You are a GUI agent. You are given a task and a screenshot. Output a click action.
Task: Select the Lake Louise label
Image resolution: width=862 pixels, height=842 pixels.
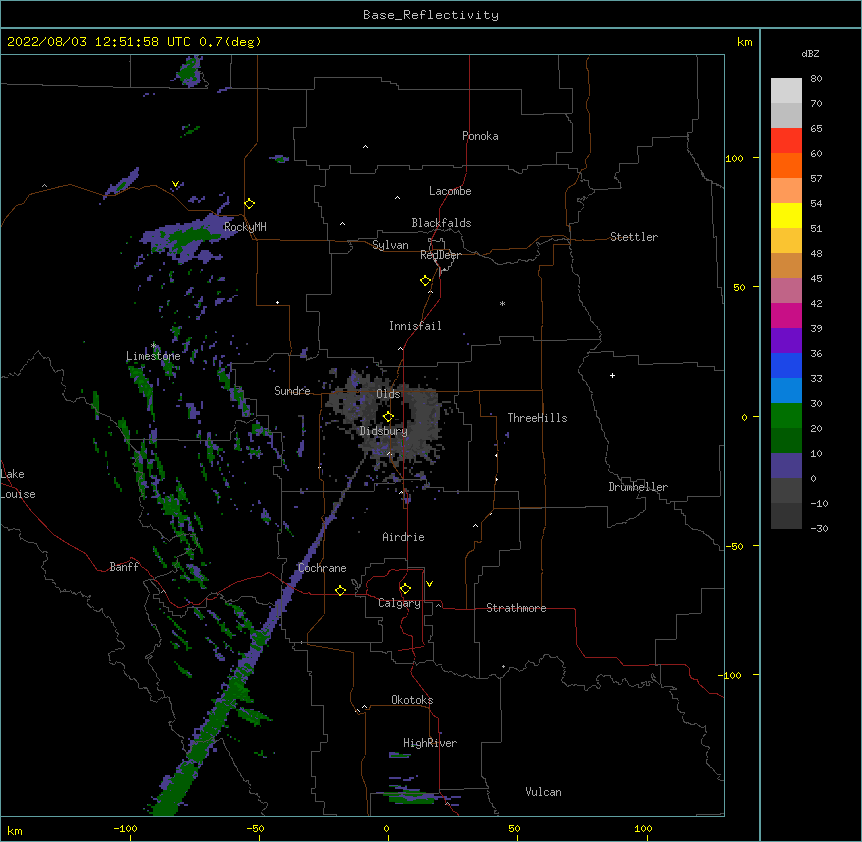pos(18,484)
